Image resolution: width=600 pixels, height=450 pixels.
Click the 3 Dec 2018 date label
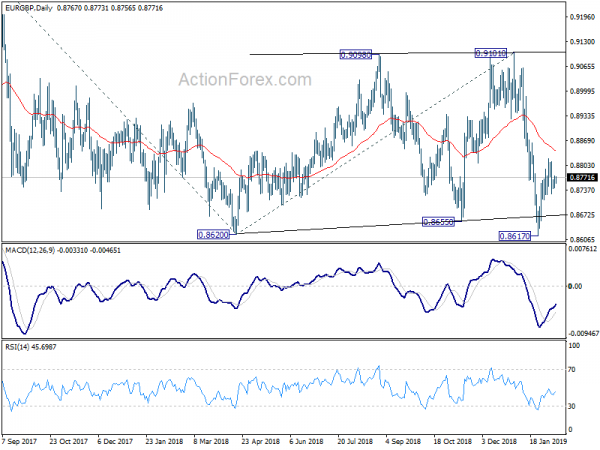(499, 441)
